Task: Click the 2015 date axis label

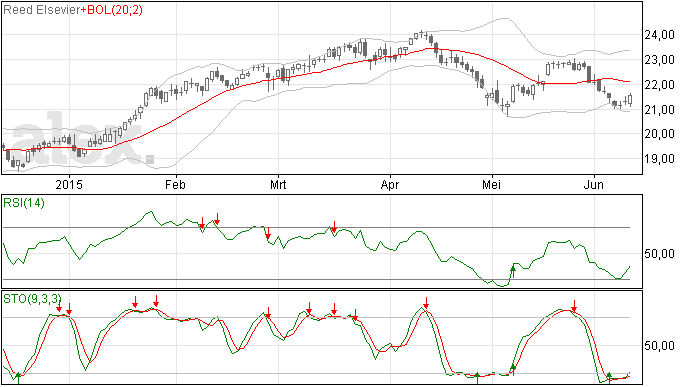Action: click(x=69, y=184)
